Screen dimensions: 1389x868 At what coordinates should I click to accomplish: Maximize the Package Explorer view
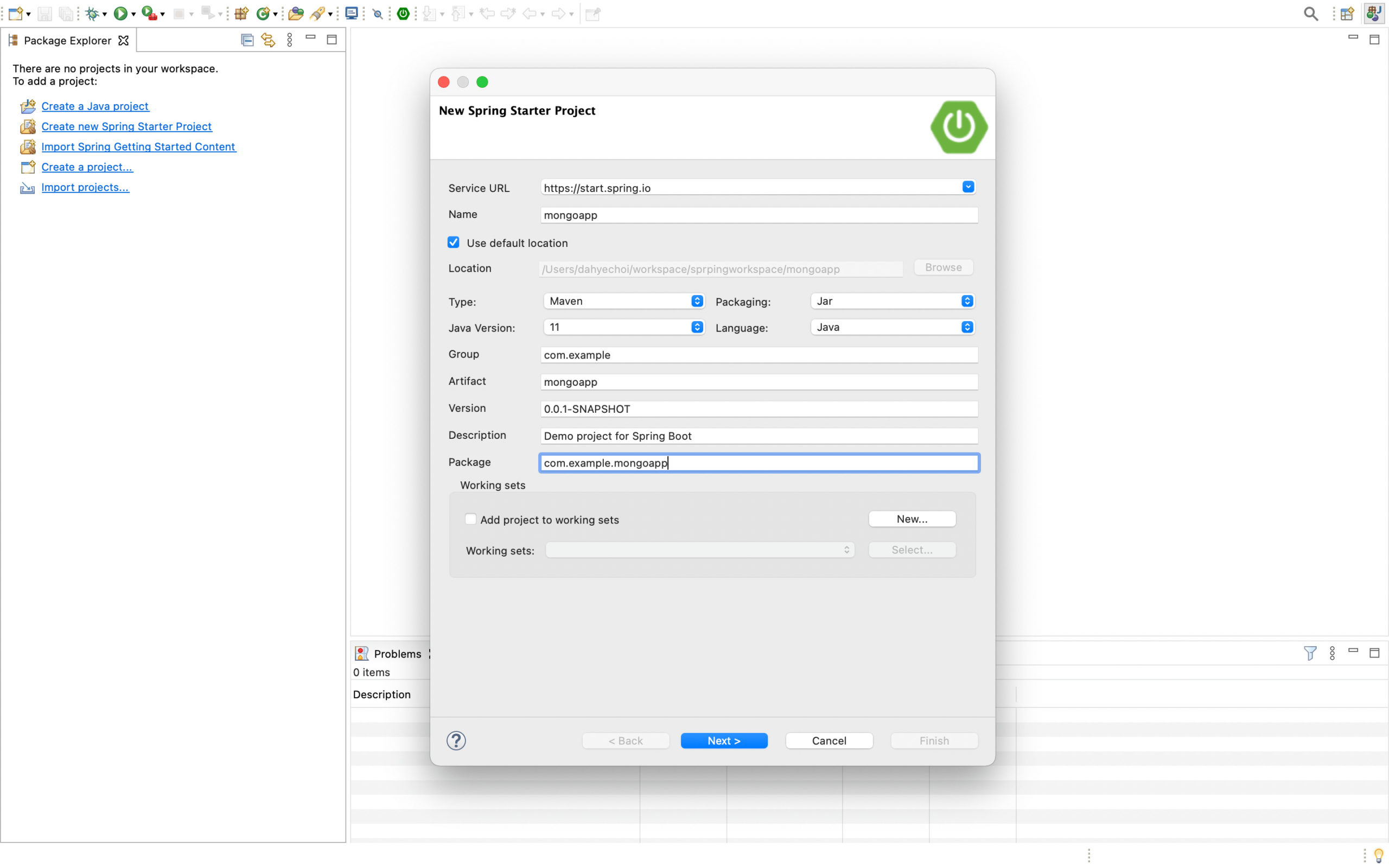point(332,40)
